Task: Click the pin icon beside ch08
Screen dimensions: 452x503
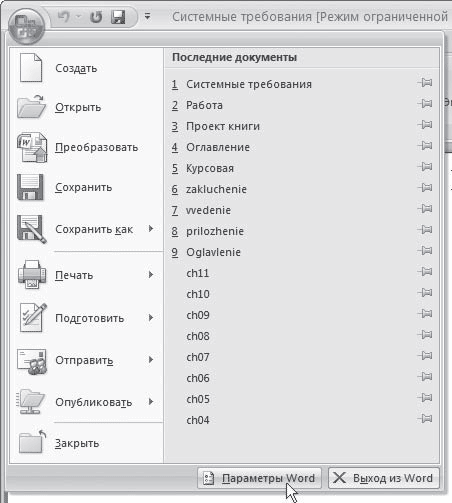Action: point(425,334)
